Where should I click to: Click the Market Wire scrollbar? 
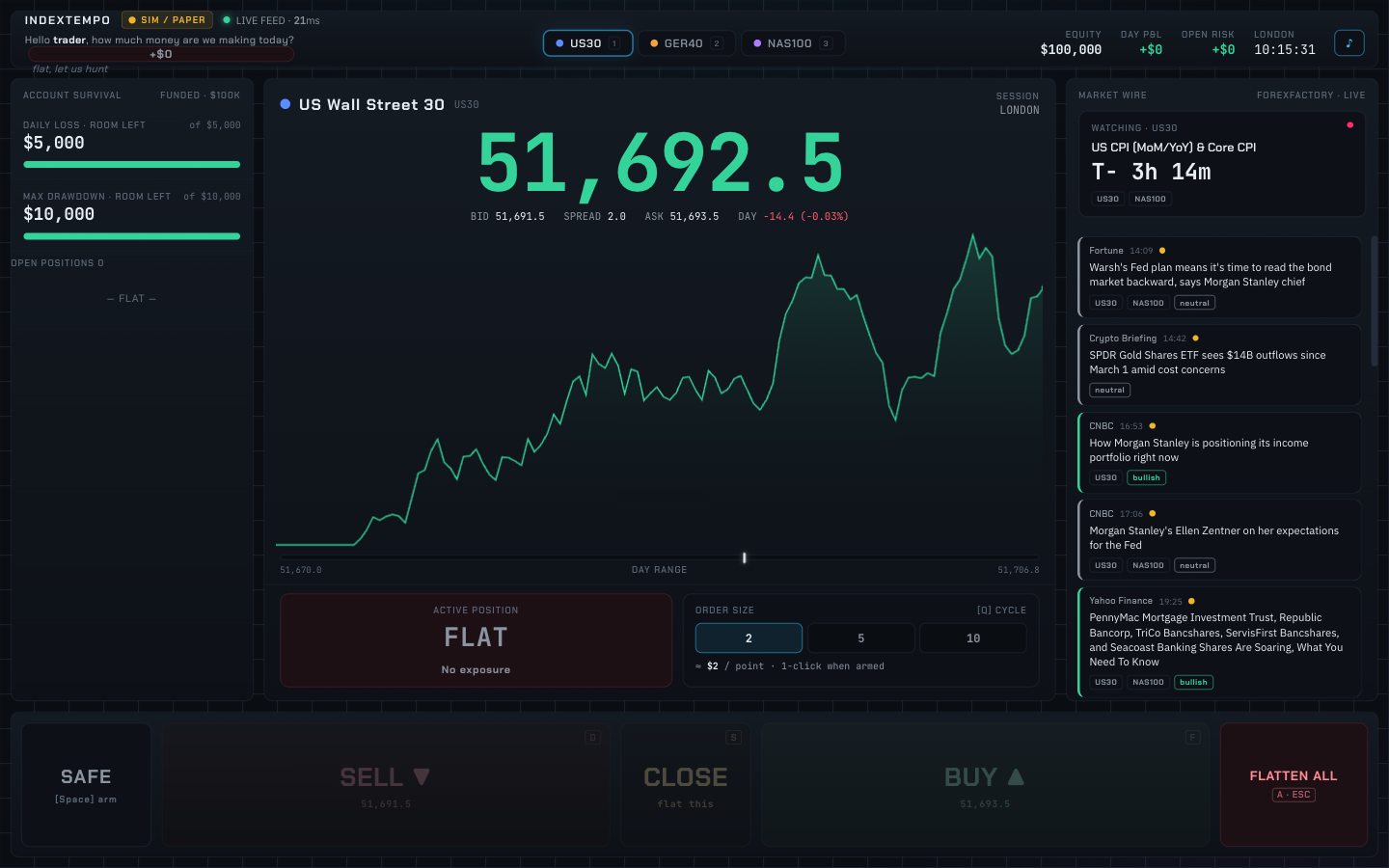pyautogui.click(x=1375, y=301)
